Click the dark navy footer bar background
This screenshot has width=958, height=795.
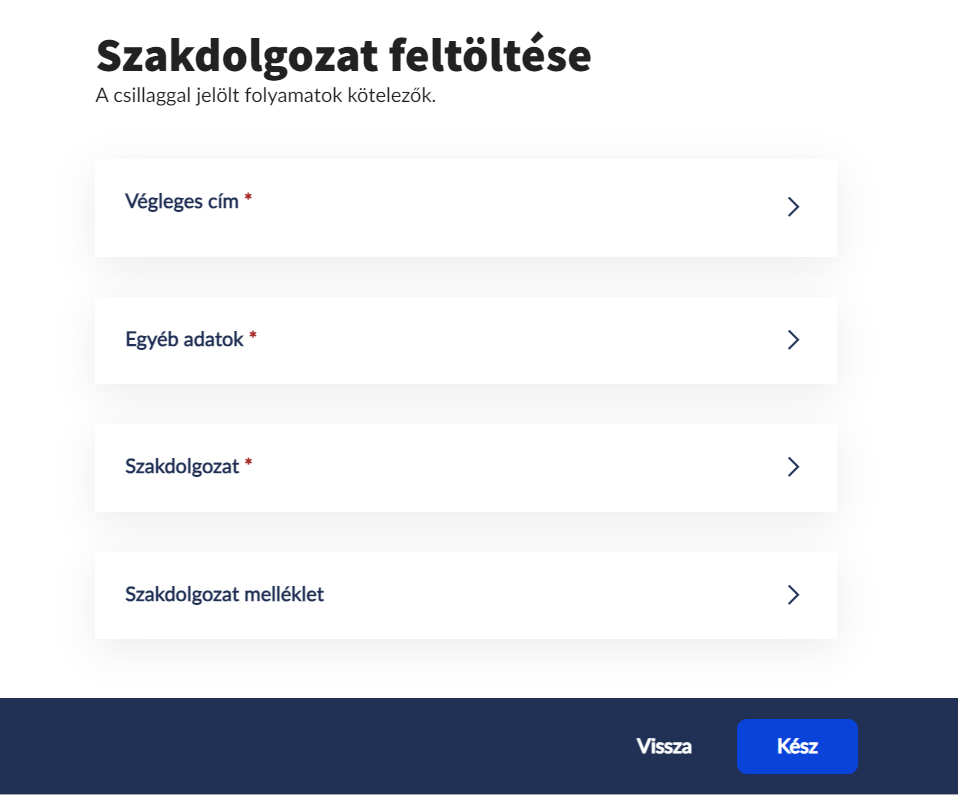tap(300, 746)
